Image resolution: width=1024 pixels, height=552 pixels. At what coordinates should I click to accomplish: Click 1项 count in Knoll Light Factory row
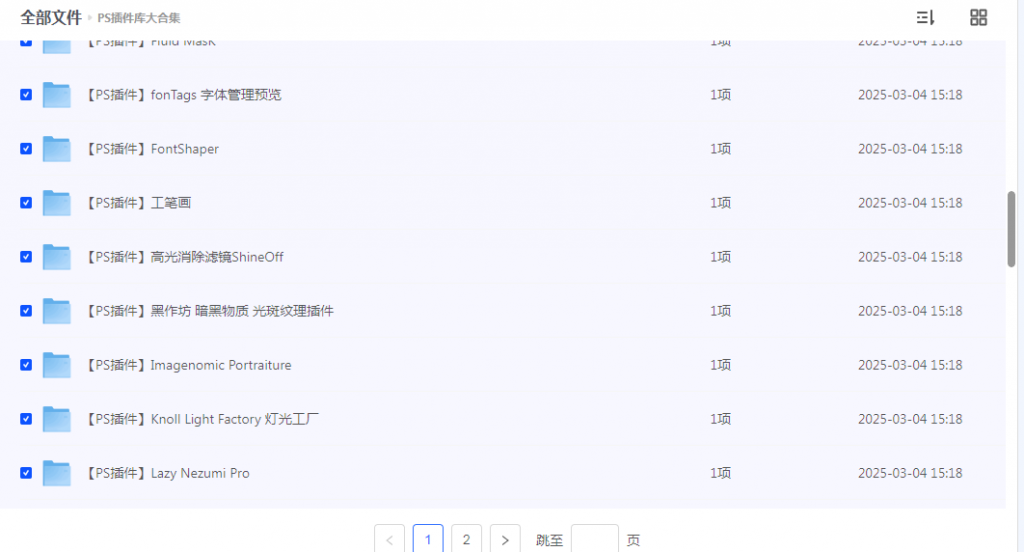tap(720, 419)
